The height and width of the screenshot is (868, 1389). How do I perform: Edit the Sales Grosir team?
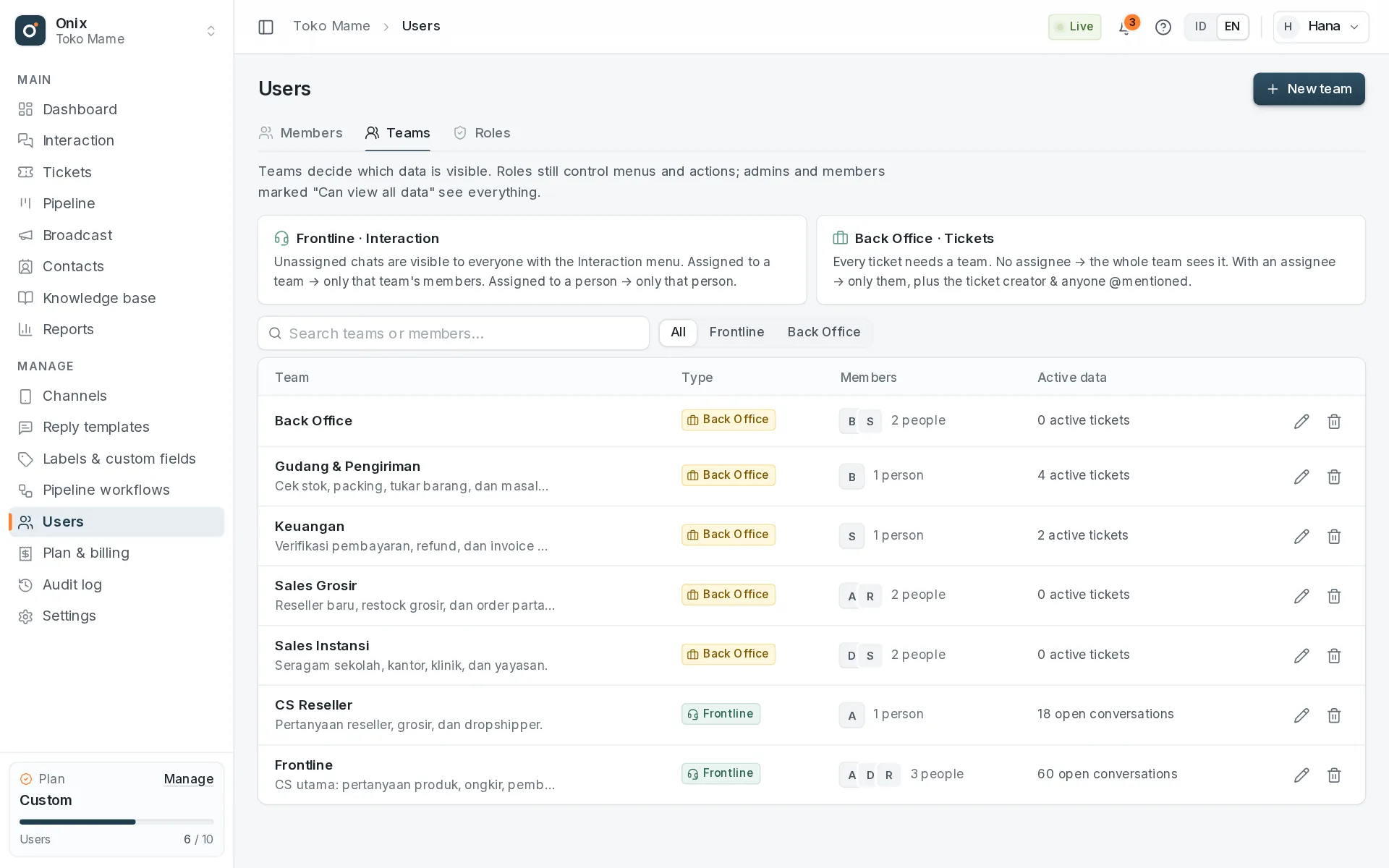coord(1301,596)
